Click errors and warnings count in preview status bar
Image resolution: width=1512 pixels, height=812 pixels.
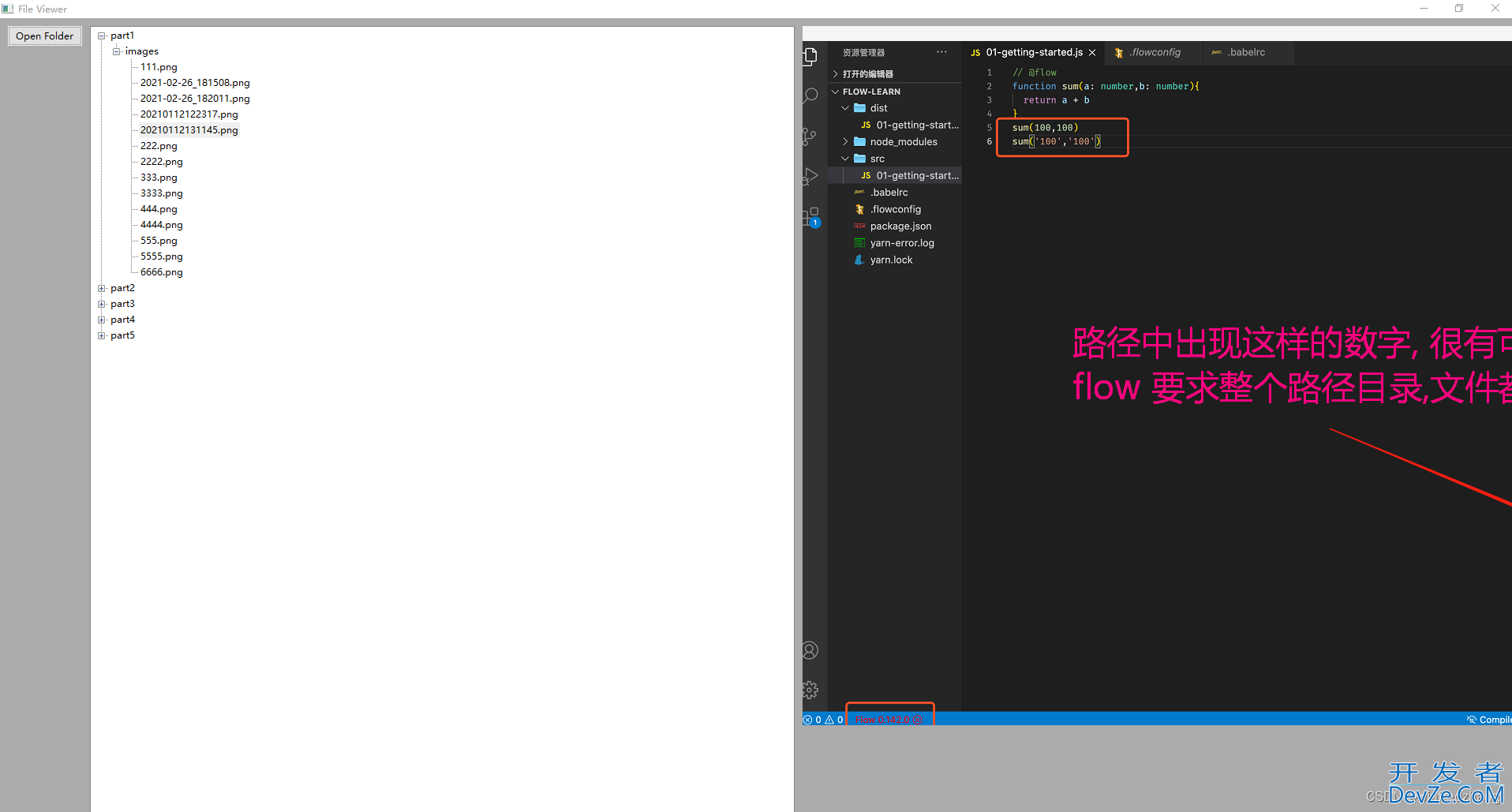click(823, 720)
